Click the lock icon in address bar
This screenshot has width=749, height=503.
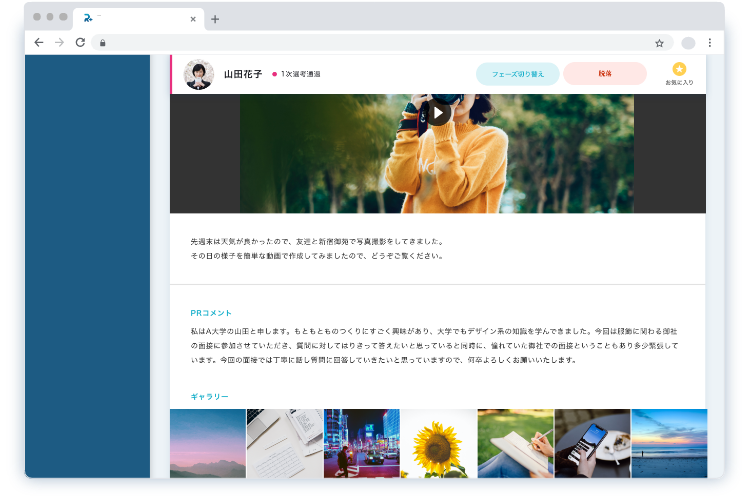point(102,43)
